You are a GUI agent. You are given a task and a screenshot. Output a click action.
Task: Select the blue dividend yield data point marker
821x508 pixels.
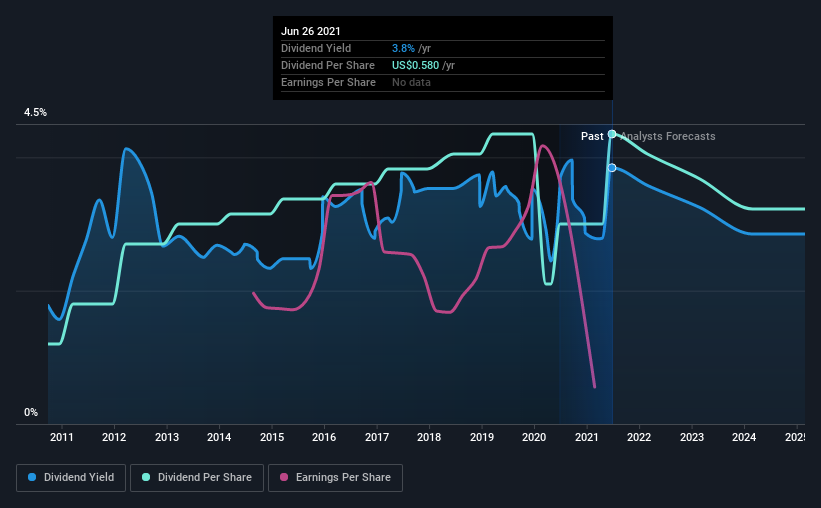[x=612, y=168]
